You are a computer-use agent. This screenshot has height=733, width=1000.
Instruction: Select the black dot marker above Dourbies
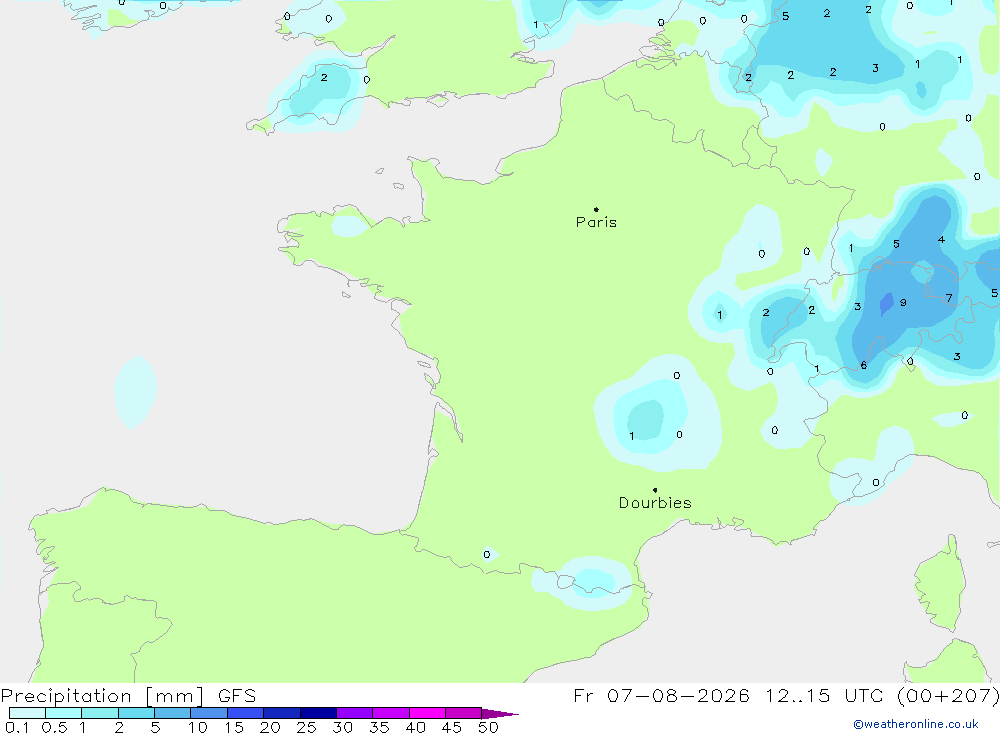655,490
